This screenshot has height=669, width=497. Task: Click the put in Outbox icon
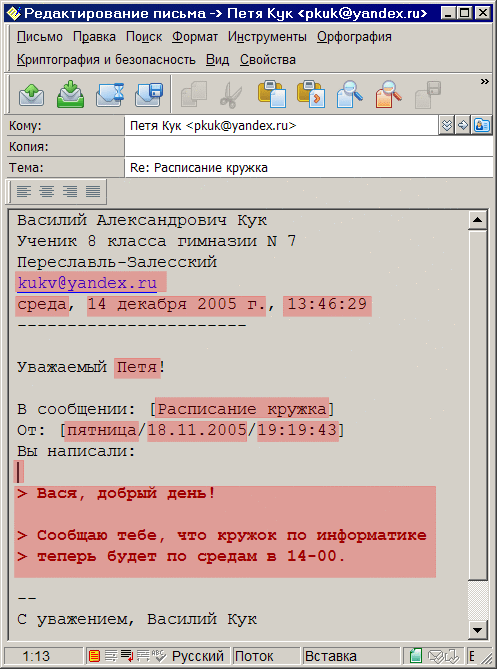(70, 94)
